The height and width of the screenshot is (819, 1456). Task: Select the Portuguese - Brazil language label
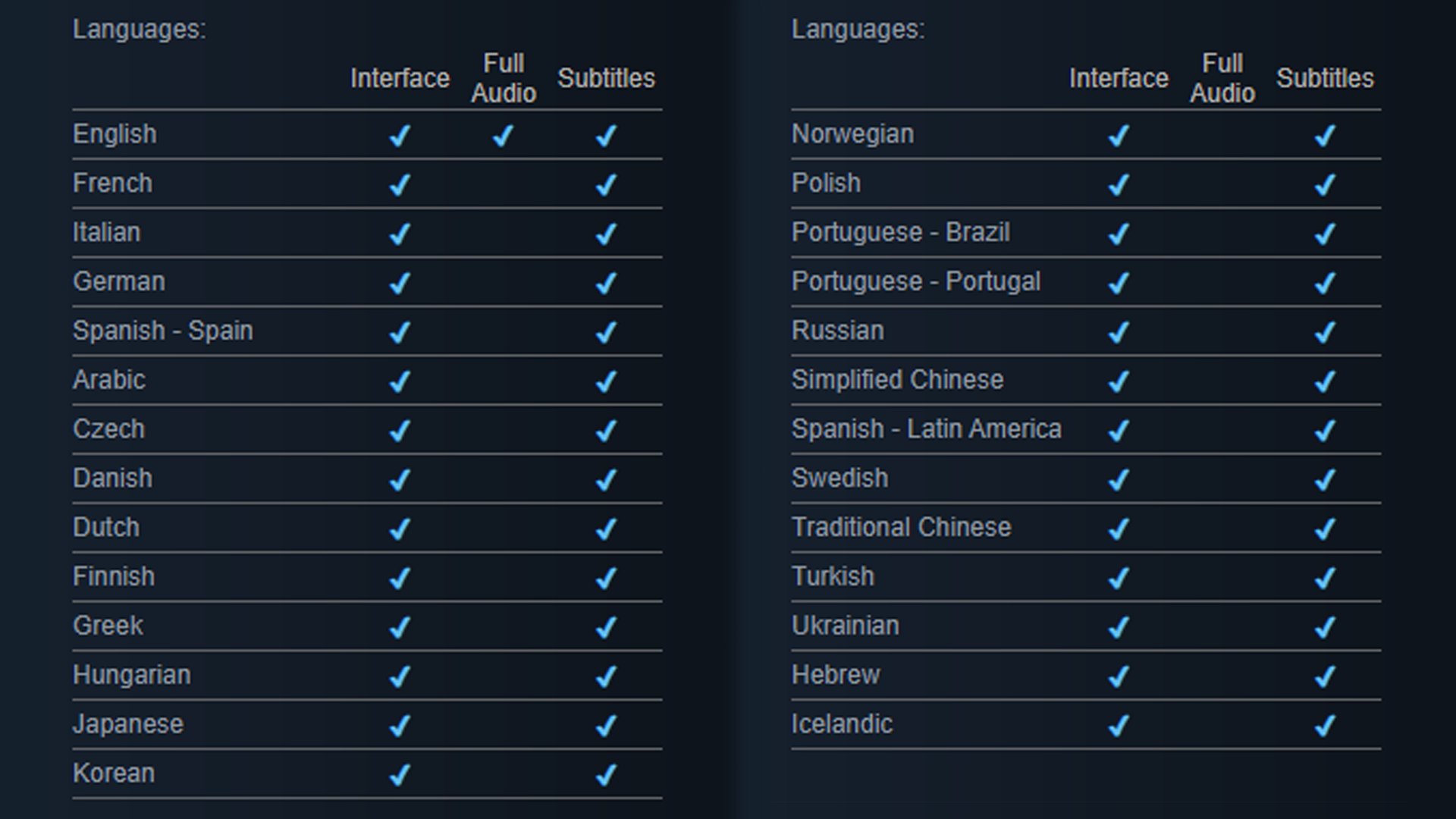pos(900,232)
